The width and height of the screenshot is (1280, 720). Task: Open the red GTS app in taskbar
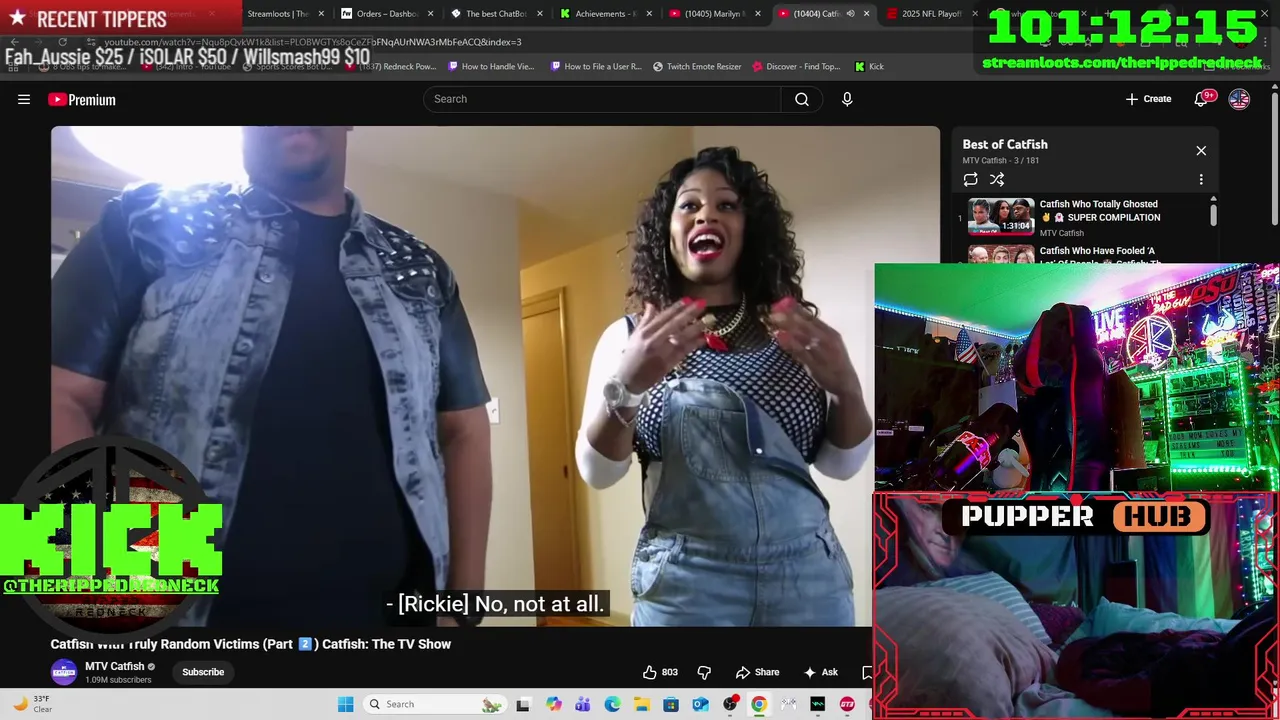(847, 704)
